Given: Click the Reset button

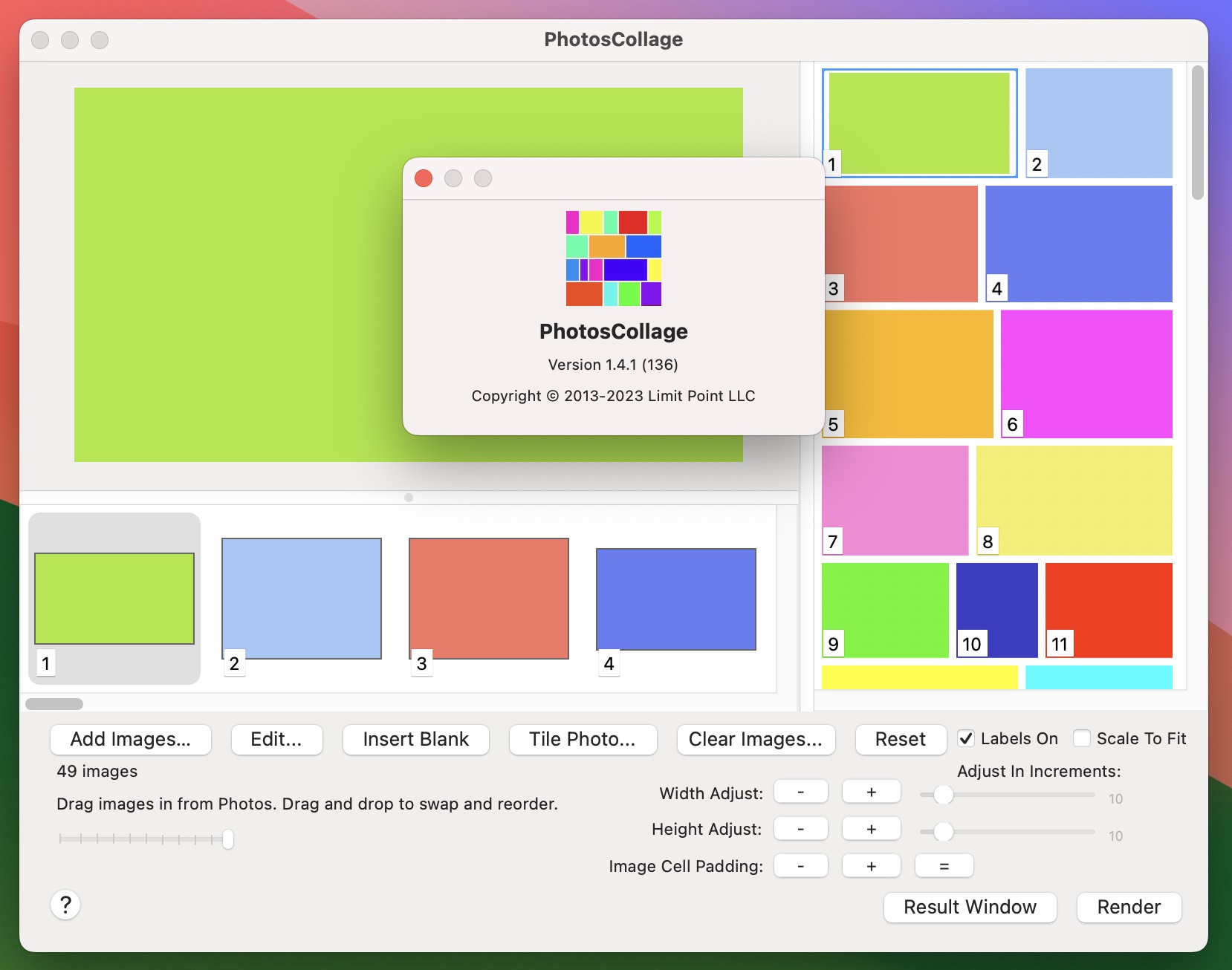Looking at the screenshot, I should pyautogui.click(x=901, y=739).
